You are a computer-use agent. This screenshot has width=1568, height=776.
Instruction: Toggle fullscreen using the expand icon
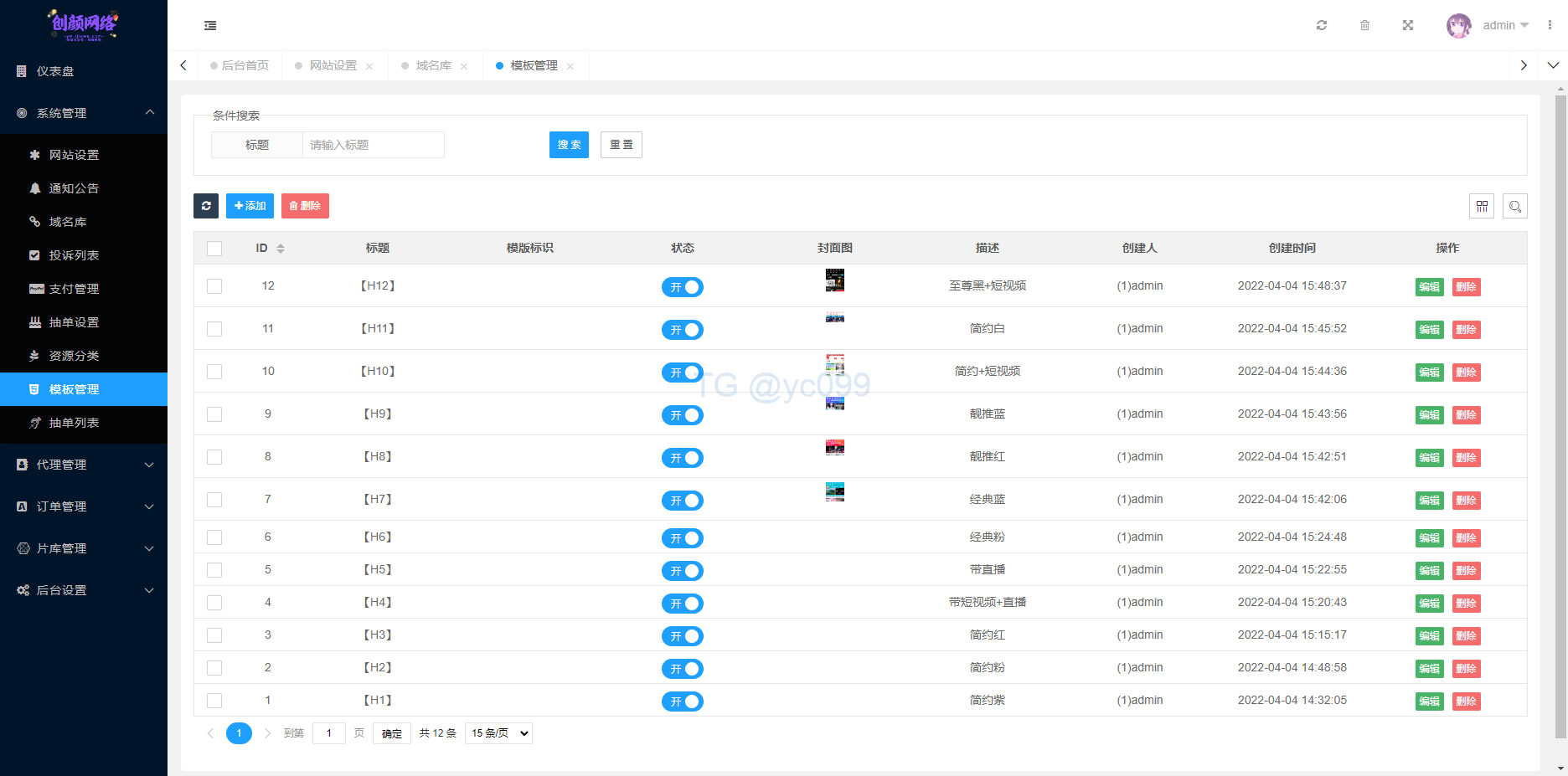(x=1408, y=25)
